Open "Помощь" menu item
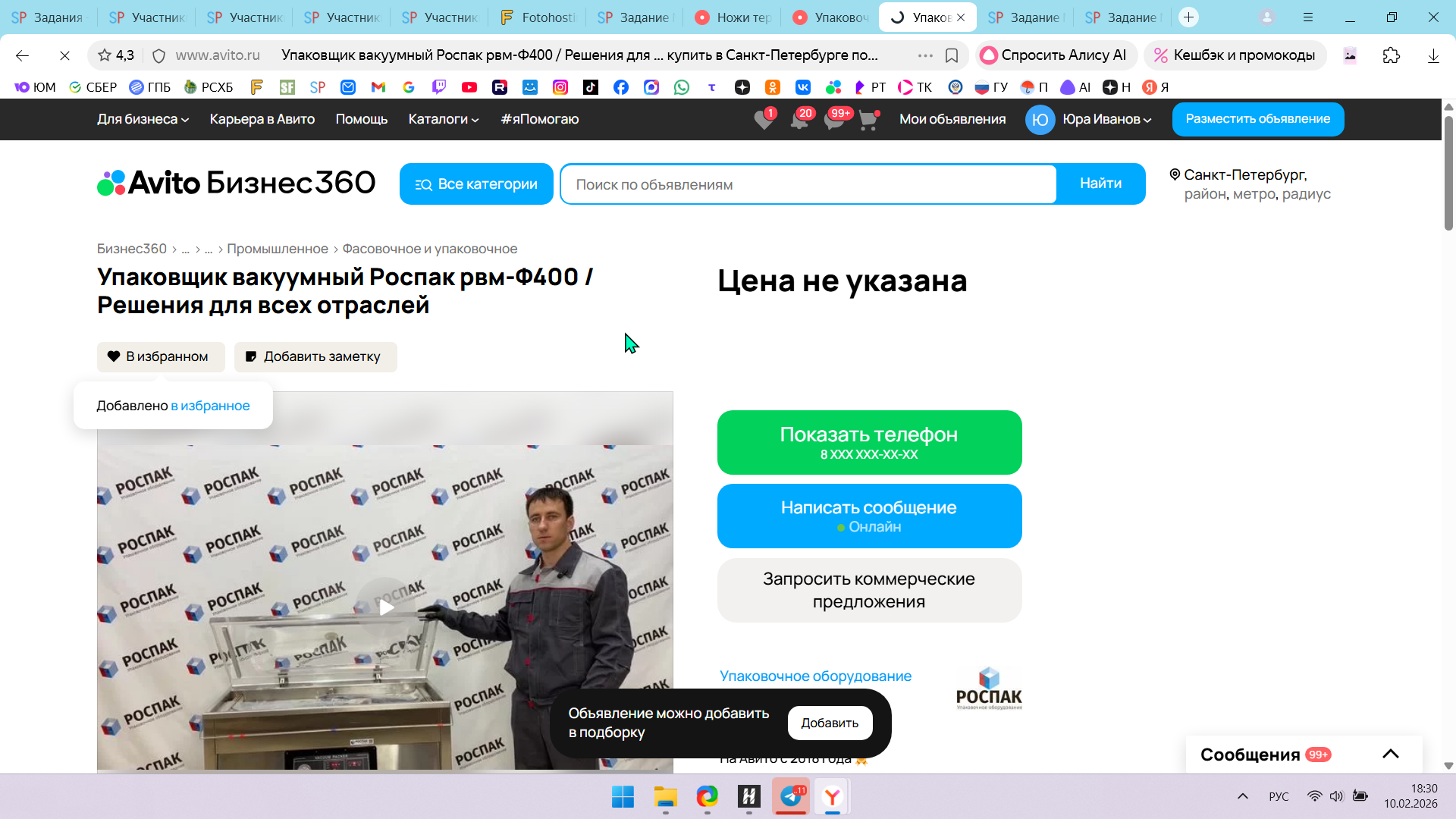This screenshot has width=1456, height=819. [361, 119]
